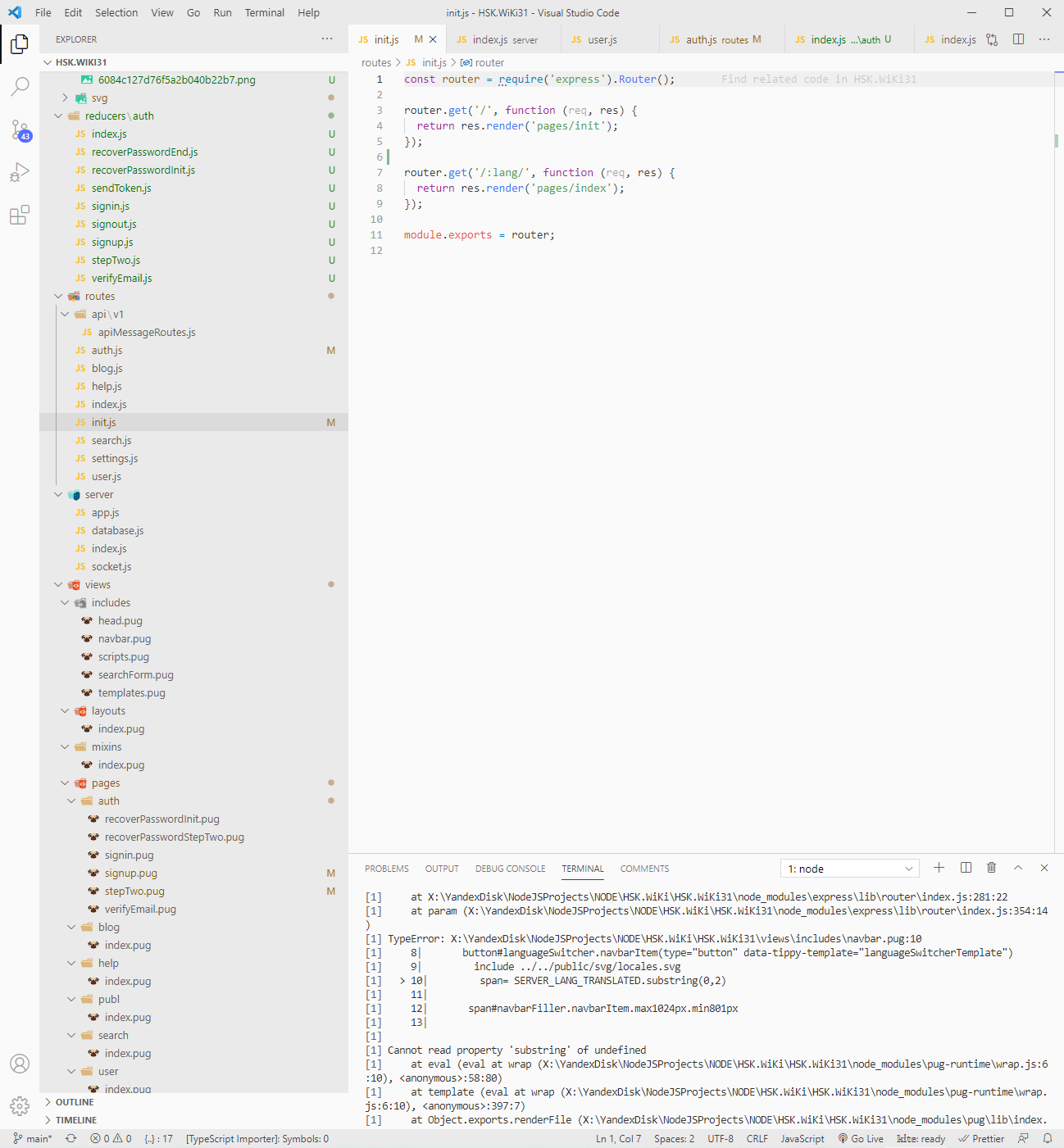This screenshot has height=1148, width=1064.
Task: Click errors and warnings count in status bar
Action: point(111,1139)
